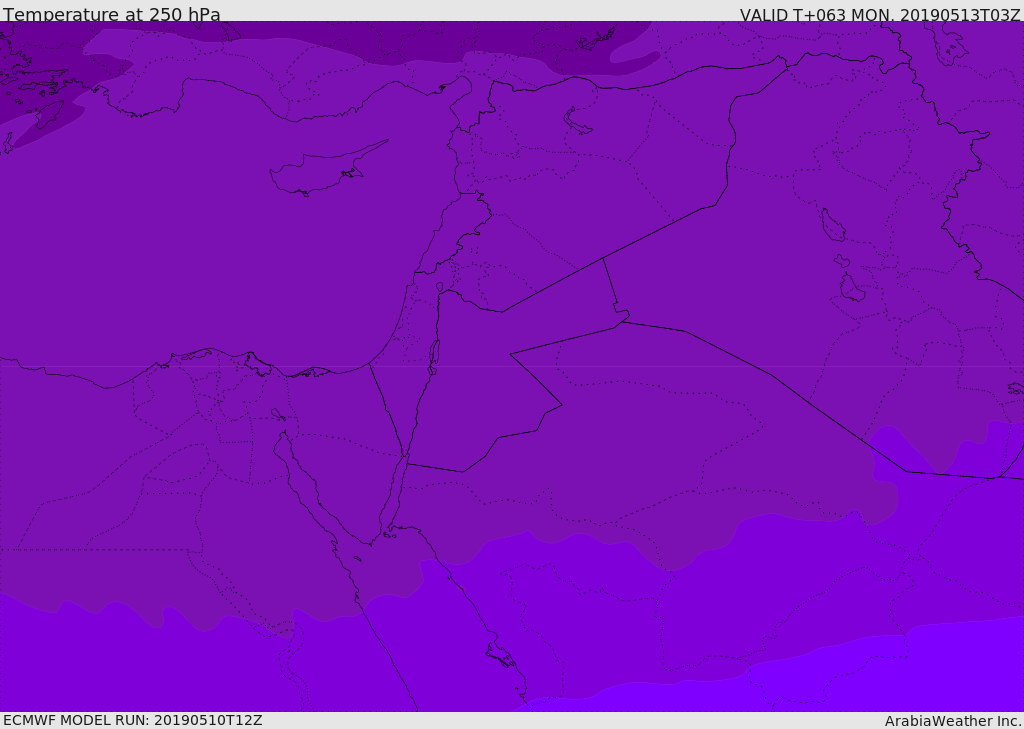Click the 'VALID T+063 MON. 20190513T03Z' timestamp

point(880,14)
